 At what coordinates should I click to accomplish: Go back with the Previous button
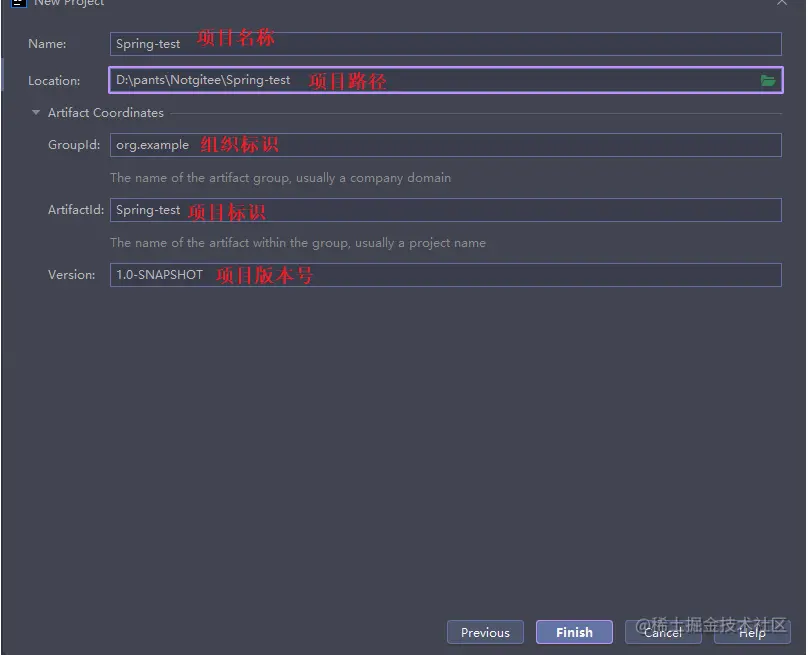click(485, 632)
